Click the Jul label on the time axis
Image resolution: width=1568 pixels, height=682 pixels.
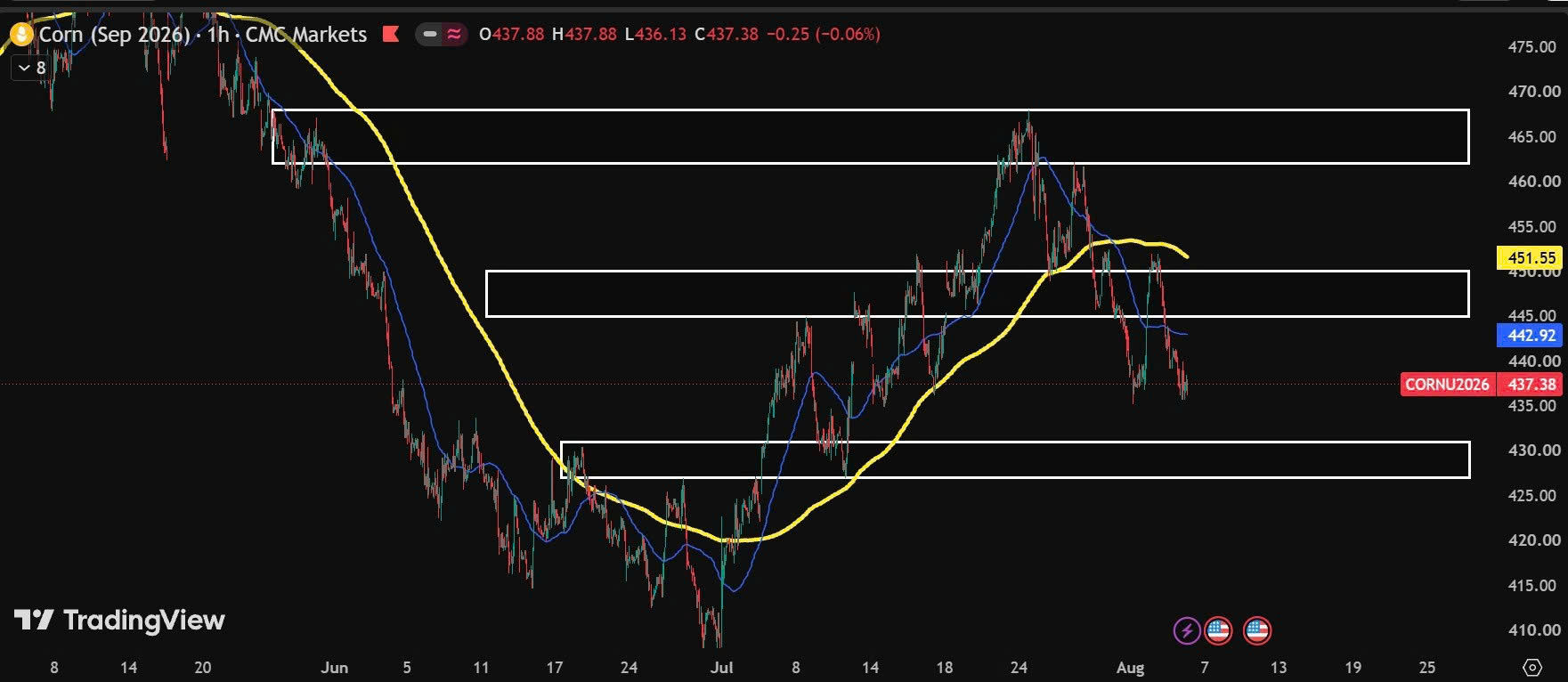pos(722,668)
